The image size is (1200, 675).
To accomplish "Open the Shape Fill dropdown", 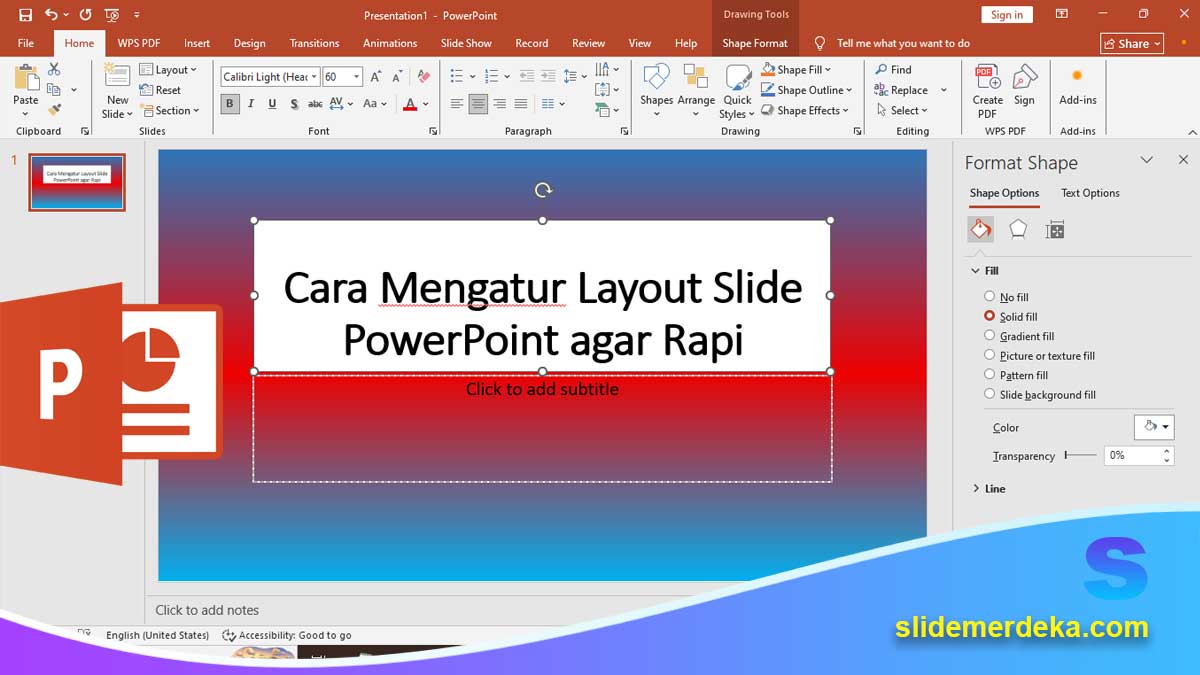I will [796, 70].
